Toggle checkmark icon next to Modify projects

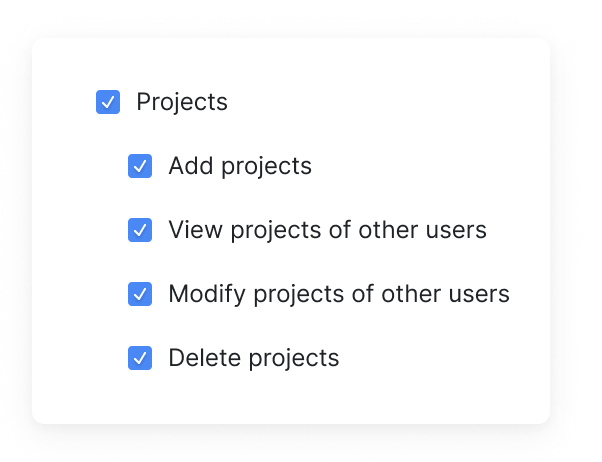click(x=140, y=294)
